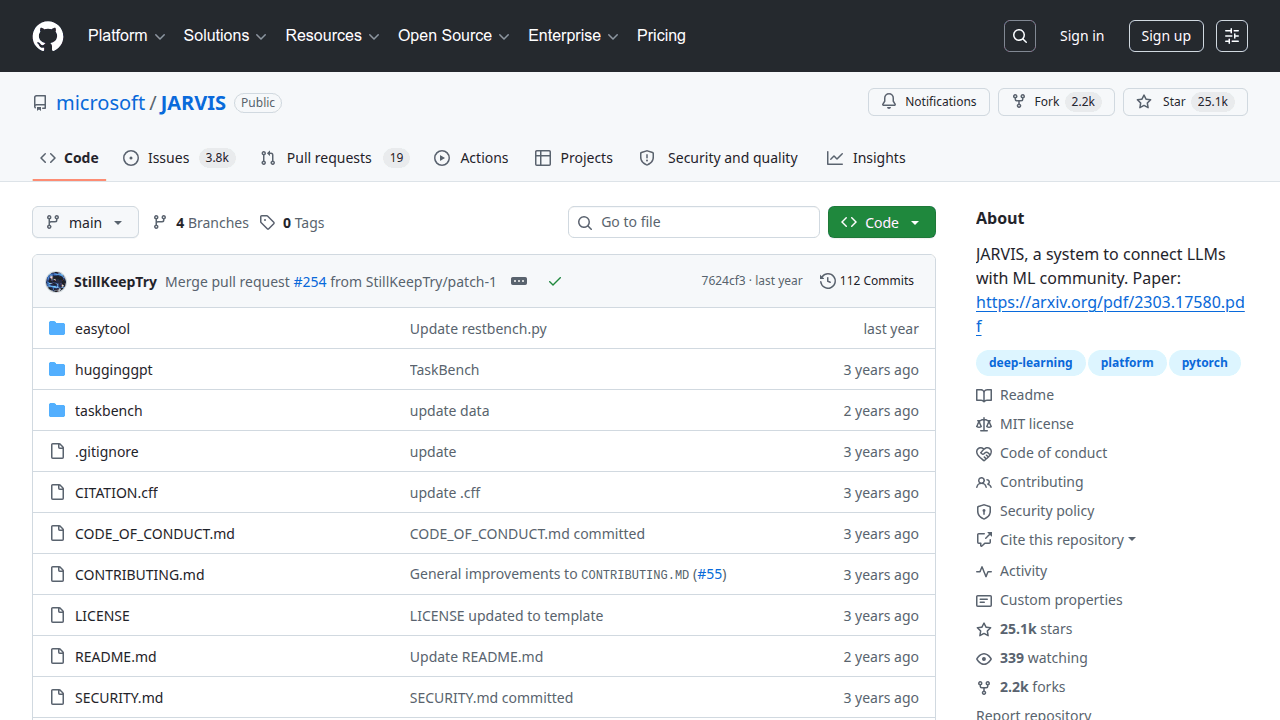Click the taskbench folder icon
Image resolution: width=1280 pixels, height=720 pixels.
pyautogui.click(x=57, y=411)
